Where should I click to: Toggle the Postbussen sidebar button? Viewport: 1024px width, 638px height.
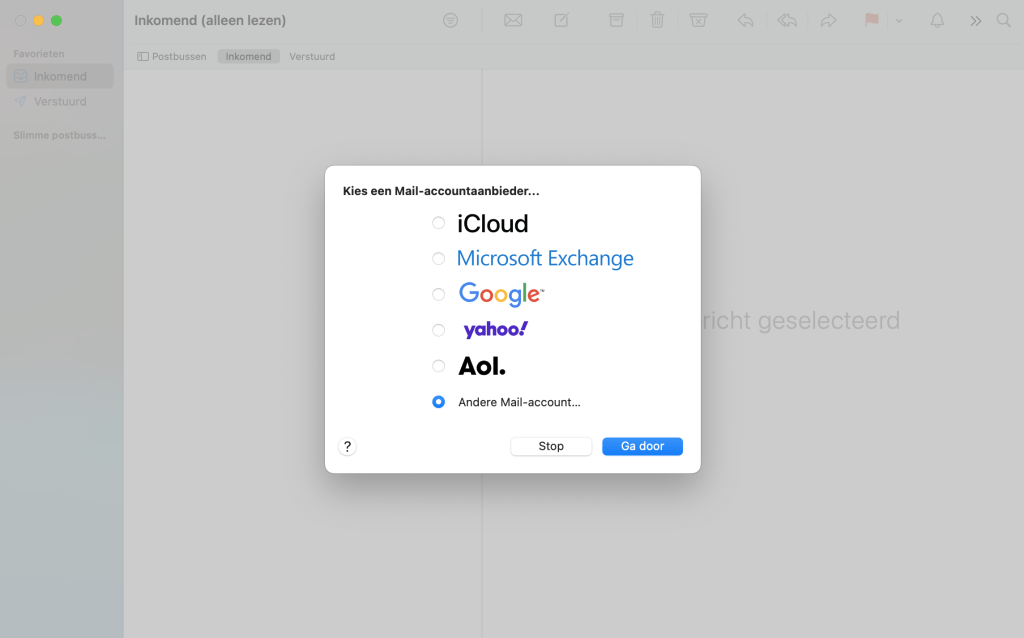[172, 57]
